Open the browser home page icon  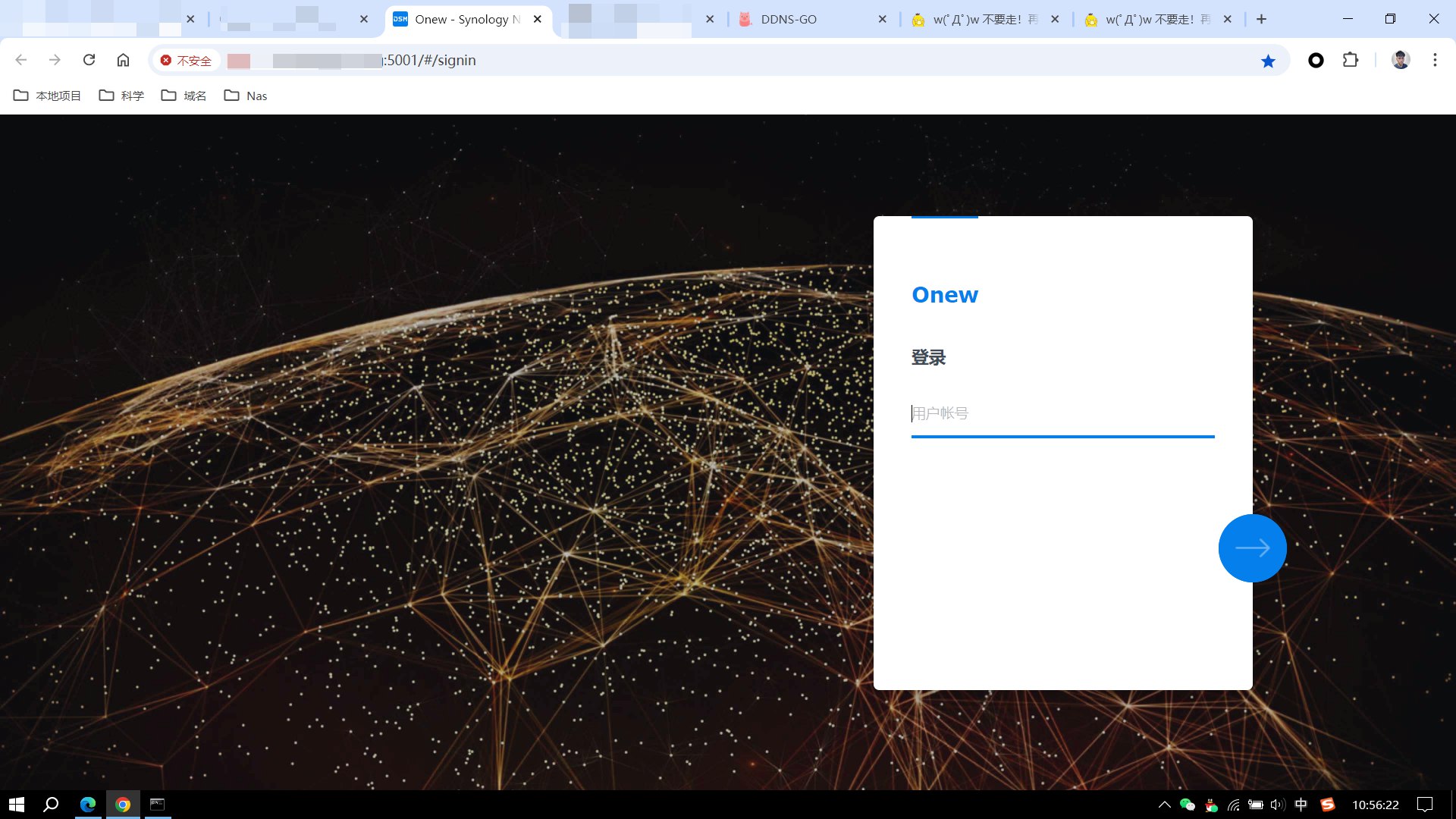point(123,60)
